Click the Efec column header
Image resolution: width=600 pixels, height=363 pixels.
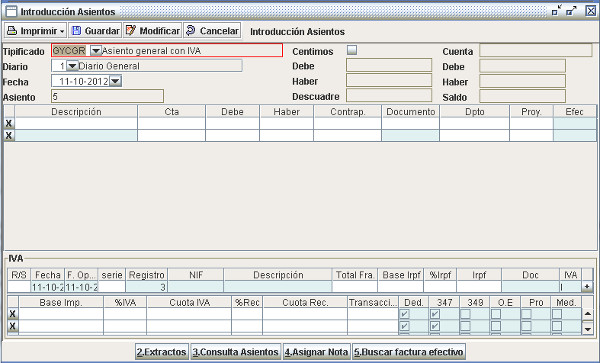(x=575, y=112)
